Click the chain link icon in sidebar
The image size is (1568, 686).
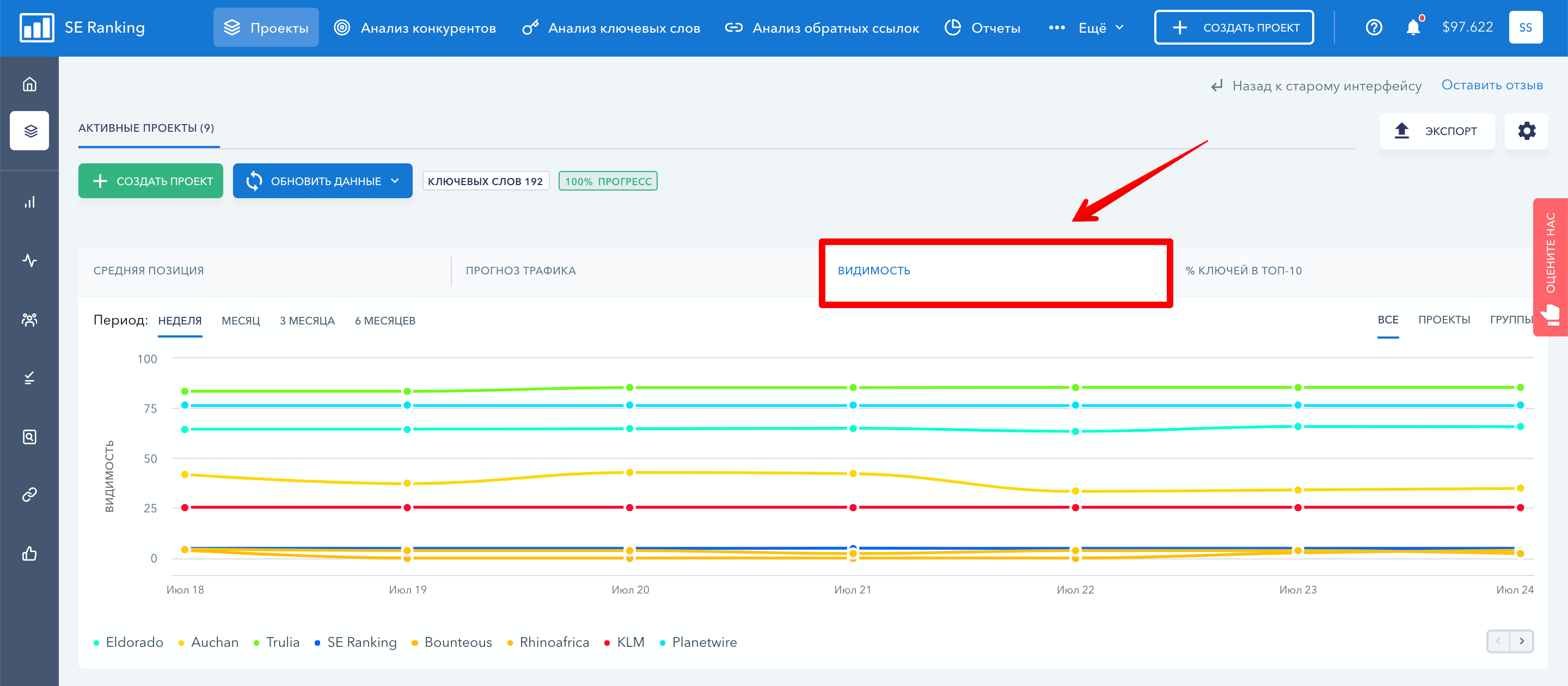coord(29,494)
